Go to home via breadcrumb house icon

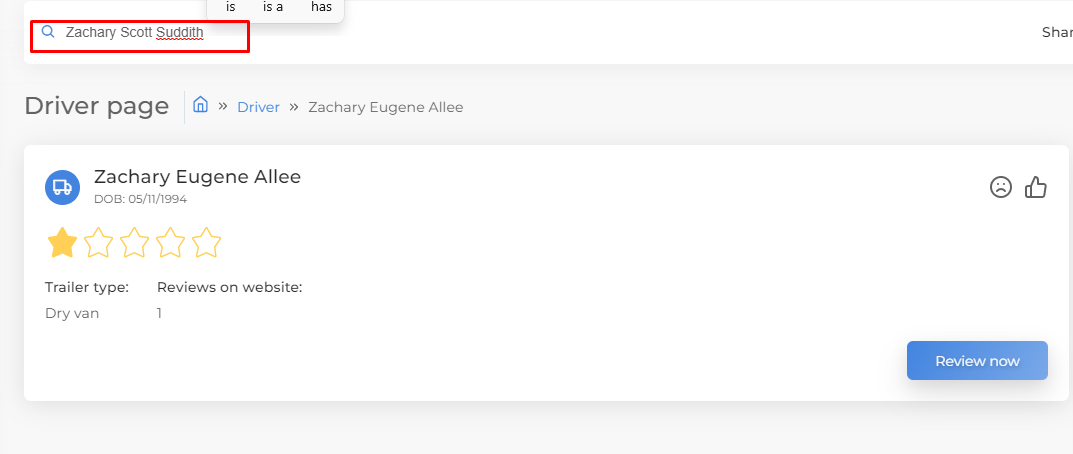[x=201, y=105]
